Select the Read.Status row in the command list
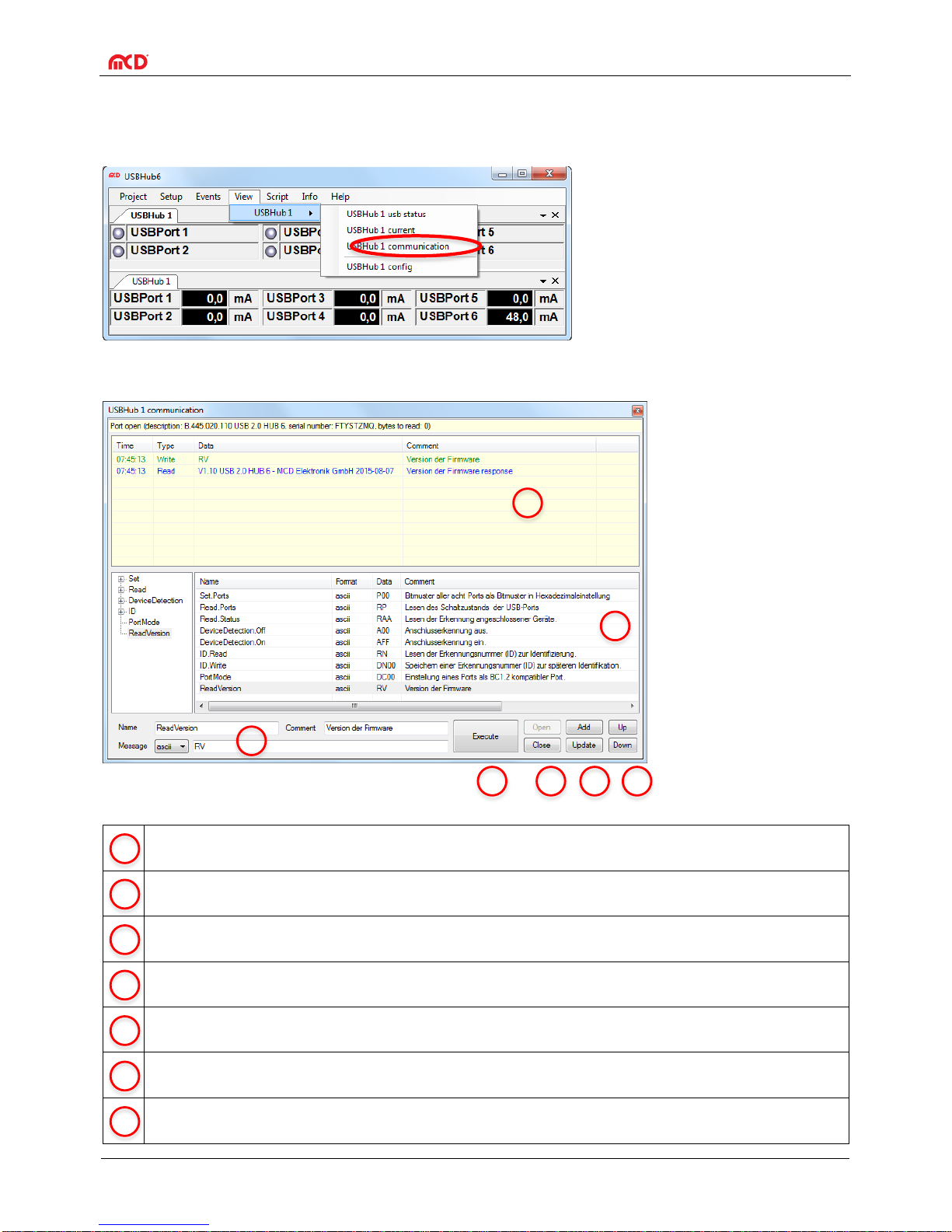Image resolution: width=952 pixels, height=1232 pixels. click(417, 619)
